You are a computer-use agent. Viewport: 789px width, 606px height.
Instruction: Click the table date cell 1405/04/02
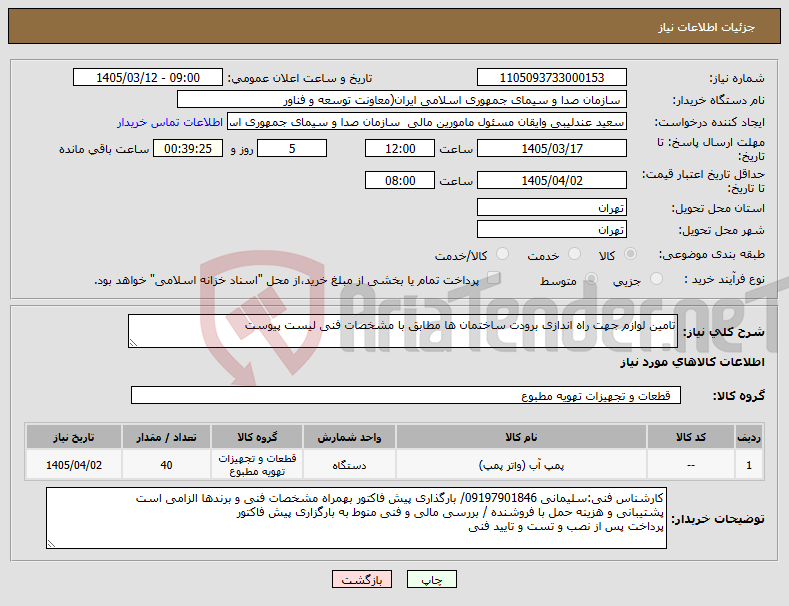74,465
